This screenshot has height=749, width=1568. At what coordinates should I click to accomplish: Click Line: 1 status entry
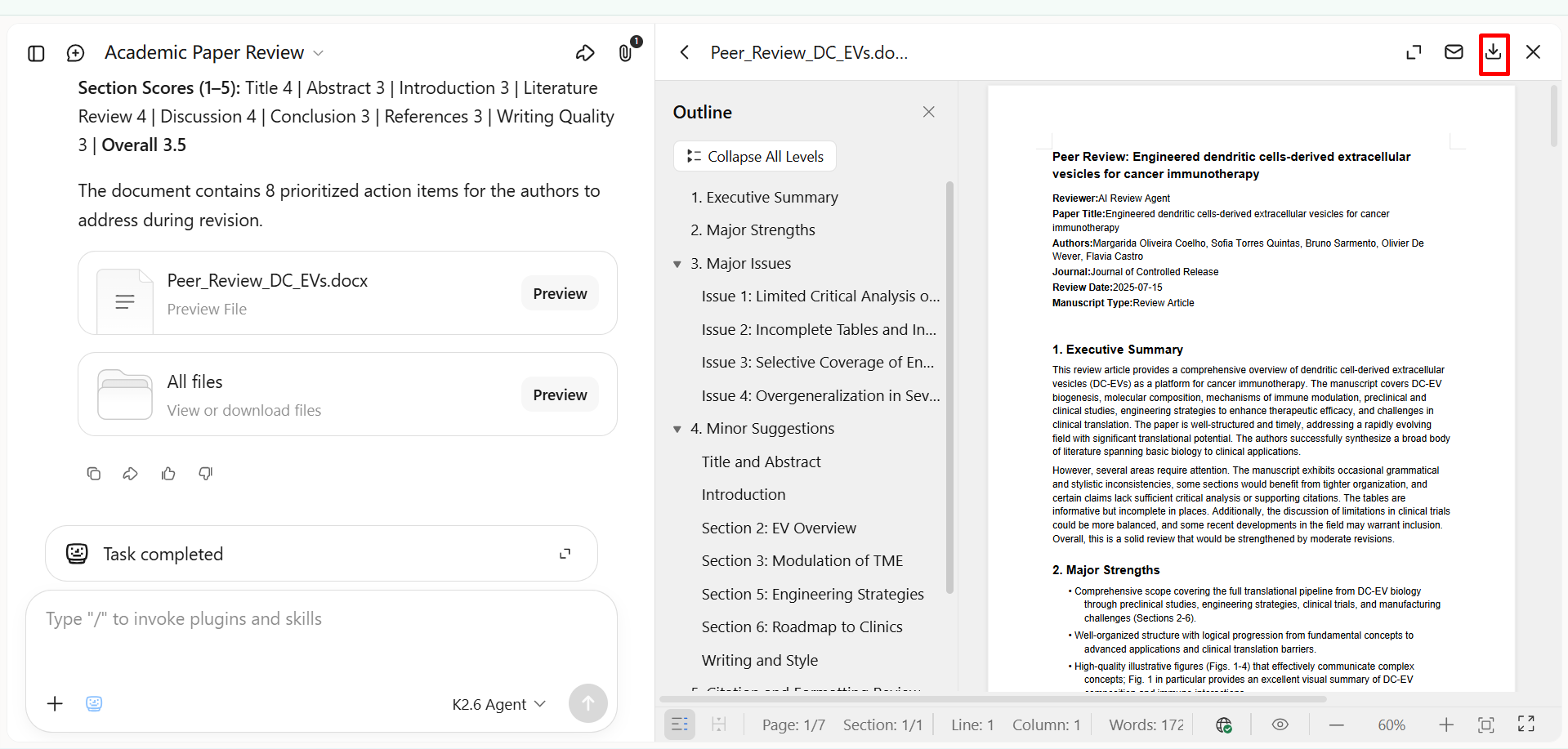pyautogui.click(x=972, y=724)
